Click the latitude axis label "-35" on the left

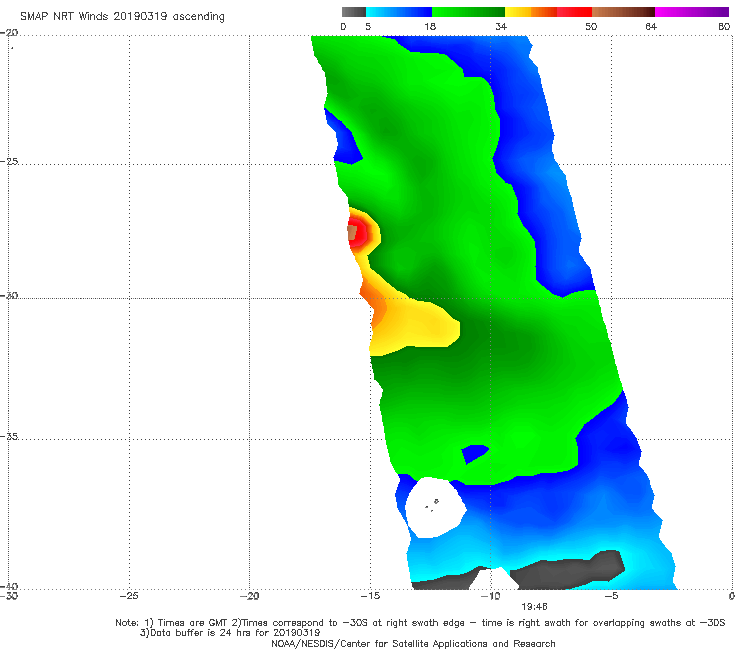pyautogui.click(x=10, y=436)
